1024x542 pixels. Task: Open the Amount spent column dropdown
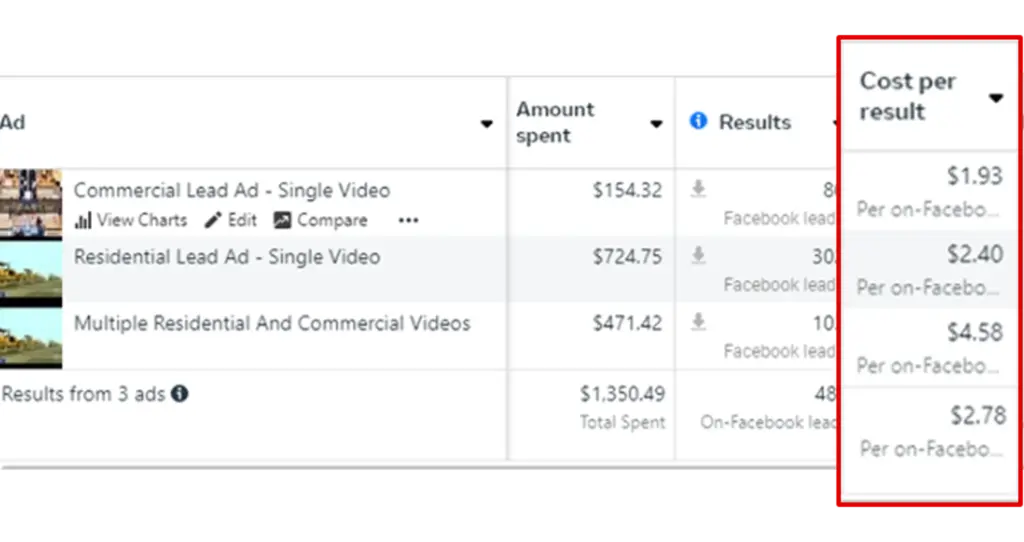click(x=656, y=124)
